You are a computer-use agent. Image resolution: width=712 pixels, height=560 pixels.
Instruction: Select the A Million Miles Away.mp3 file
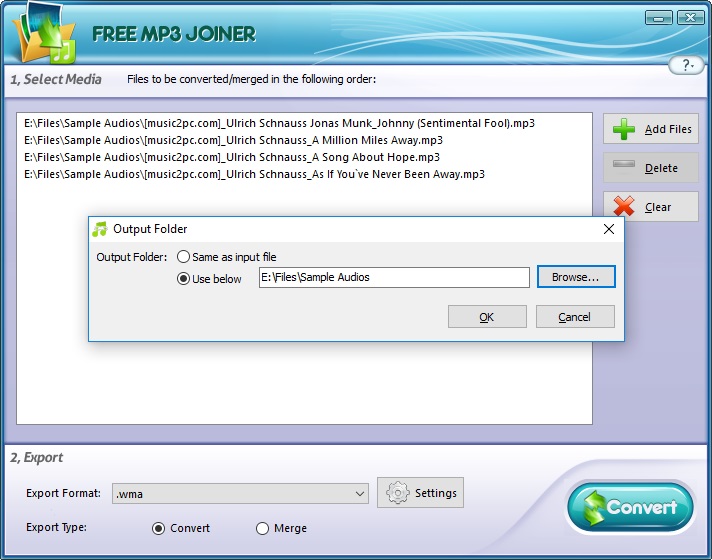[x=233, y=140]
